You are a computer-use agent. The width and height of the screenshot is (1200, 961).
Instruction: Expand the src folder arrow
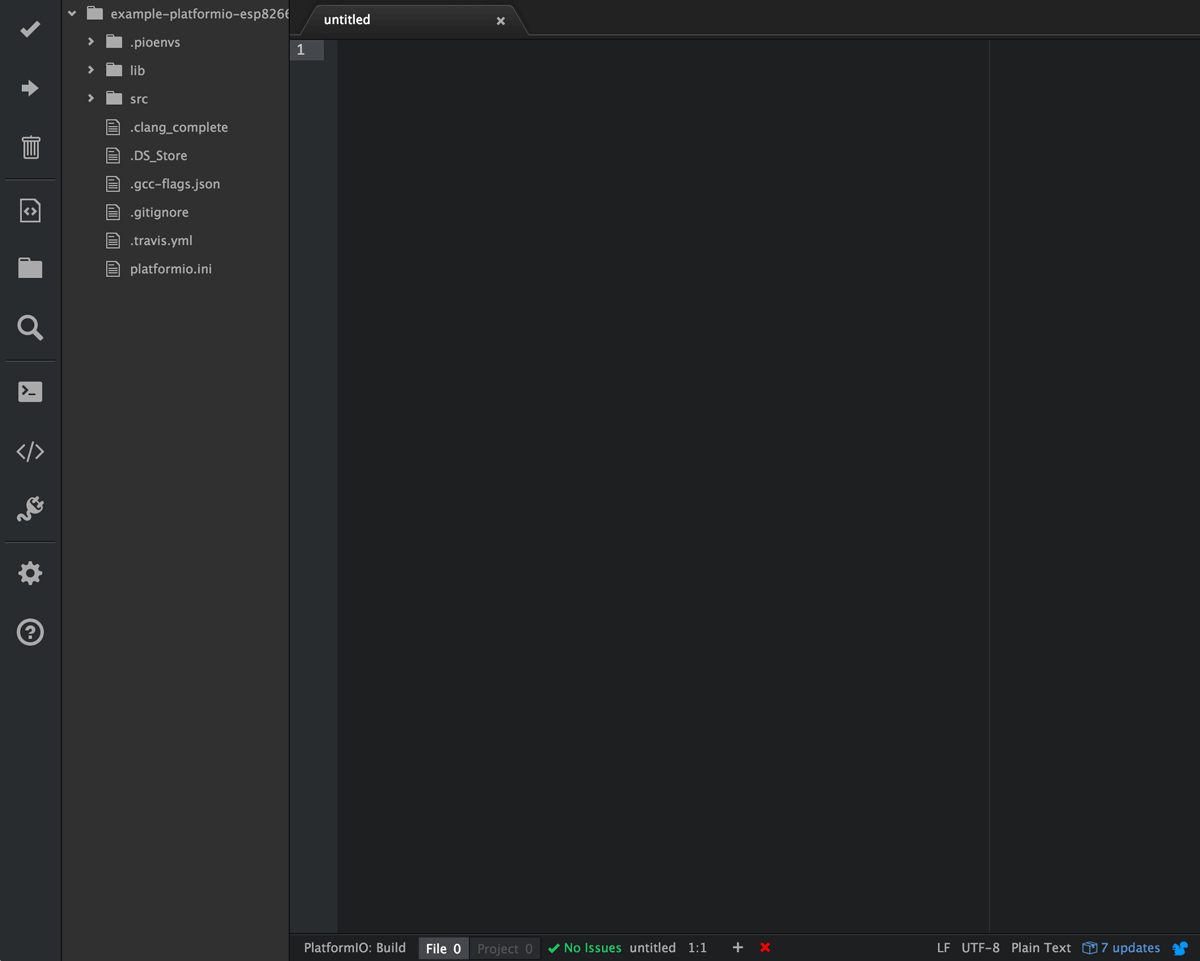[x=91, y=98]
